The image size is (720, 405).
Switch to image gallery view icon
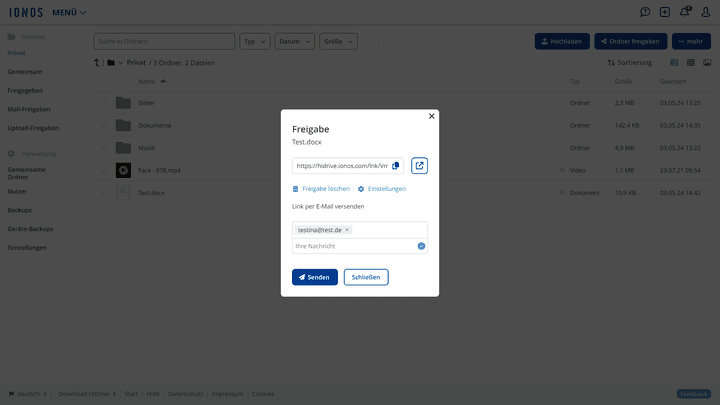click(x=707, y=62)
